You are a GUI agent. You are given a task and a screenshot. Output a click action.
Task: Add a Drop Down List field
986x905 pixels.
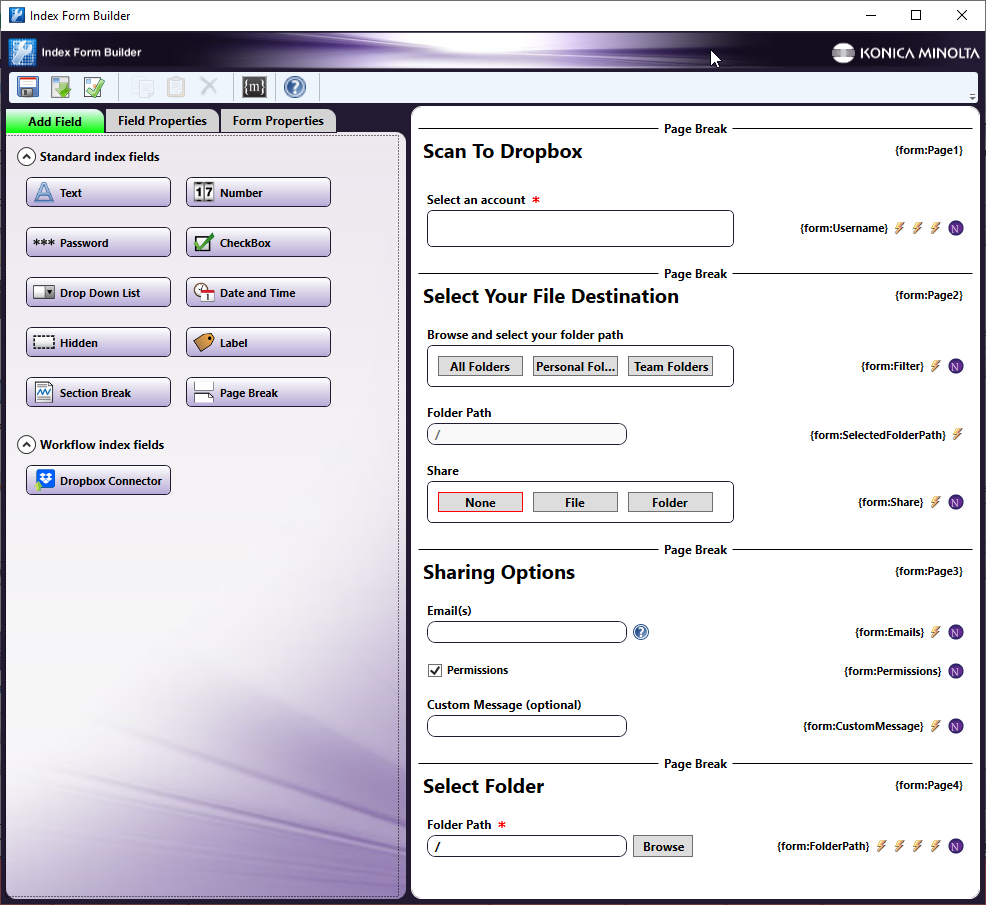(x=98, y=292)
